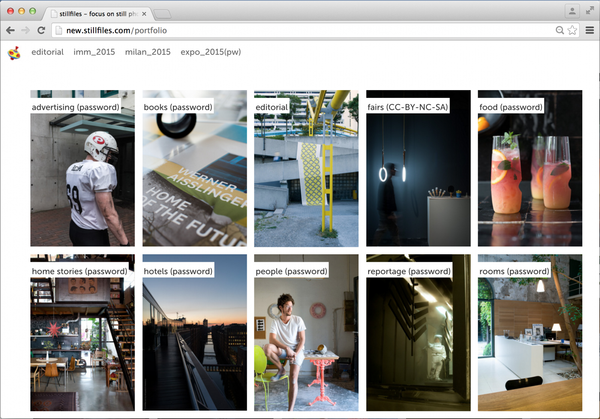Click the Chrome user profile icon
The width and height of the screenshot is (600, 419).
[x=571, y=10]
